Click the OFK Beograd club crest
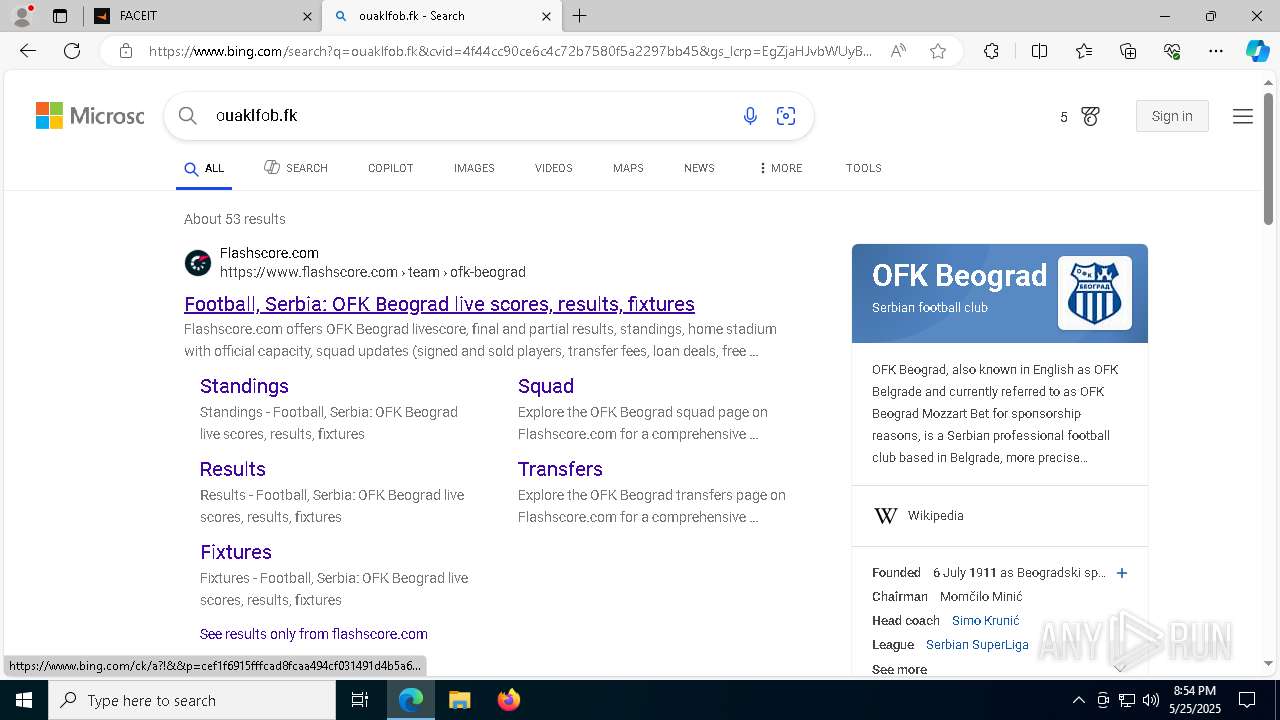 (x=1095, y=293)
